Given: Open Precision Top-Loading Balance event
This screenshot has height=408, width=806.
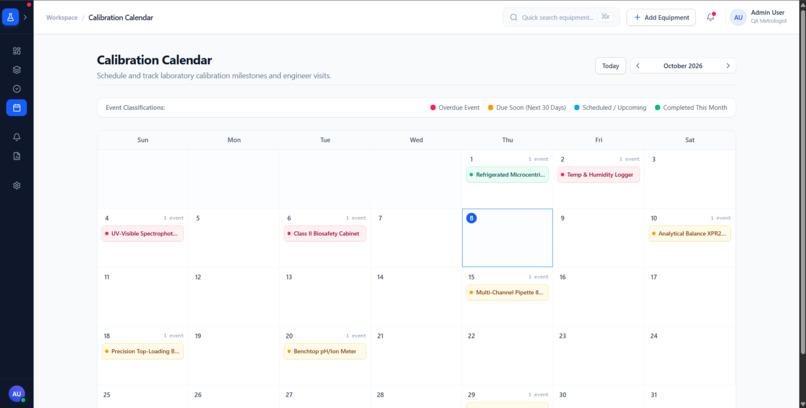Looking at the screenshot, I should tap(142, 351).
